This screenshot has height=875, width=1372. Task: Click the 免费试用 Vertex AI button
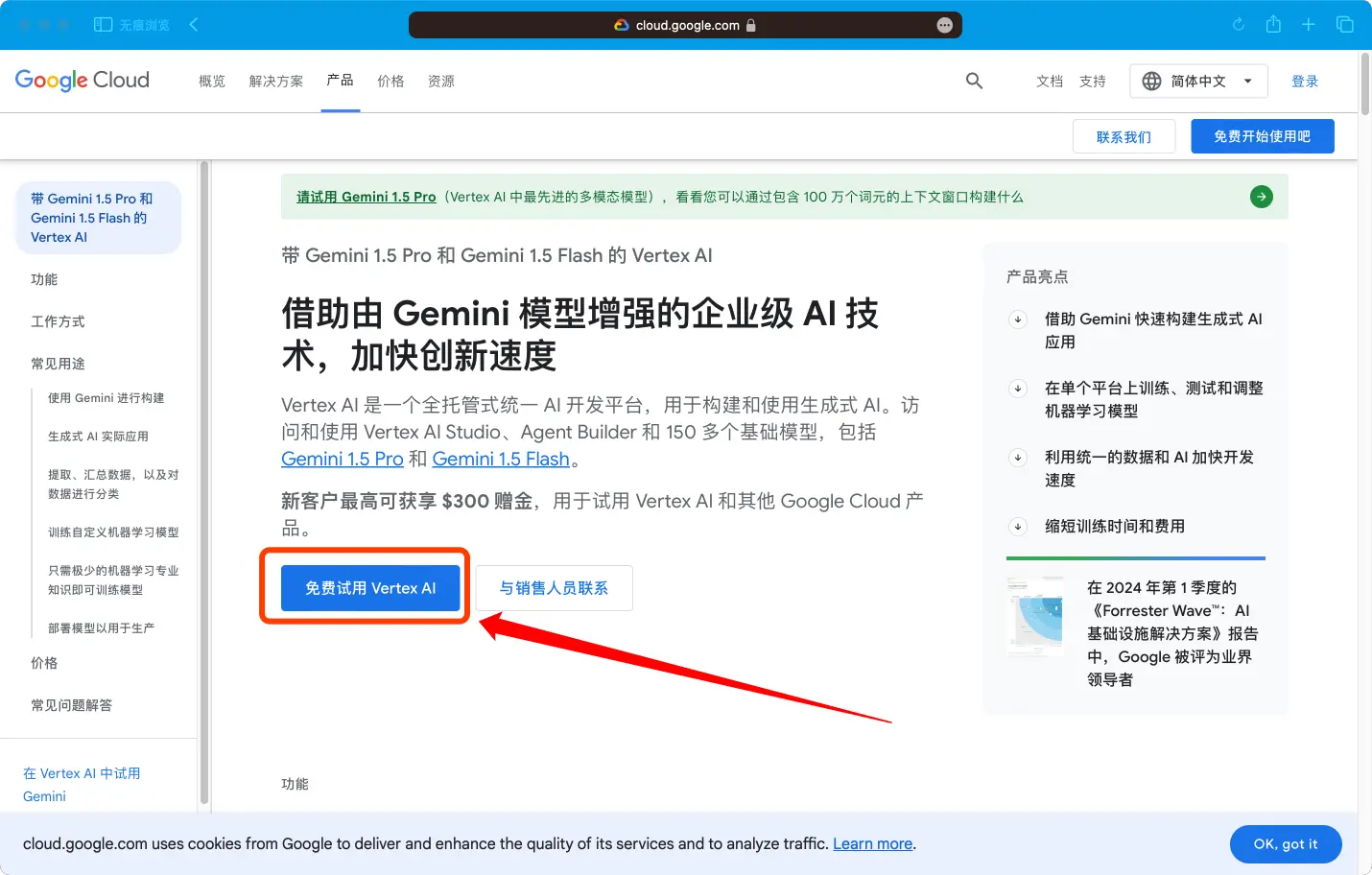point(370,588)
